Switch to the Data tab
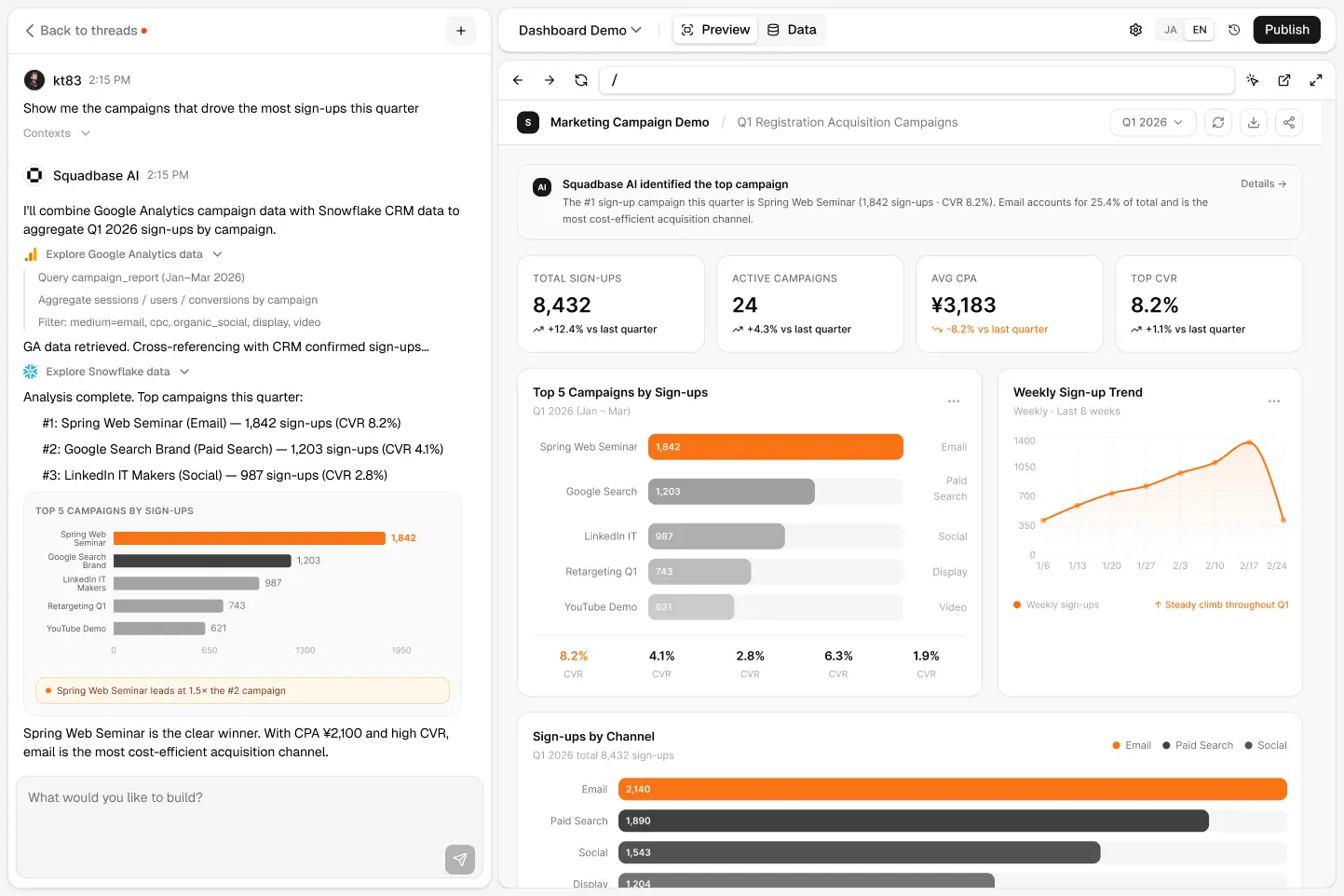The image size is (1344, 896). pyautogui.click(x=792, y=30)
